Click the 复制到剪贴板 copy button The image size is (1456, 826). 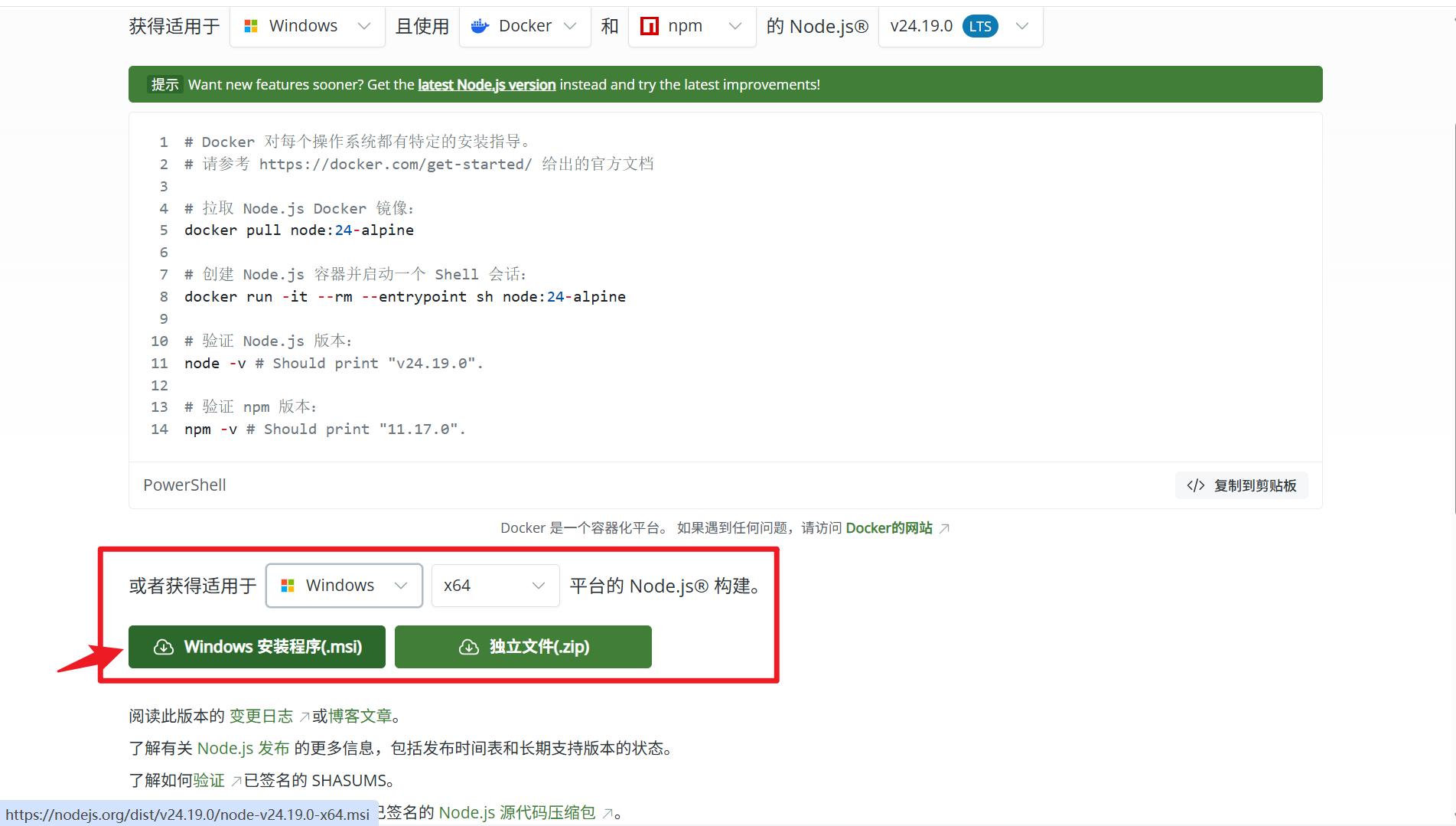pyautogui.click(x=1241, y=485)
